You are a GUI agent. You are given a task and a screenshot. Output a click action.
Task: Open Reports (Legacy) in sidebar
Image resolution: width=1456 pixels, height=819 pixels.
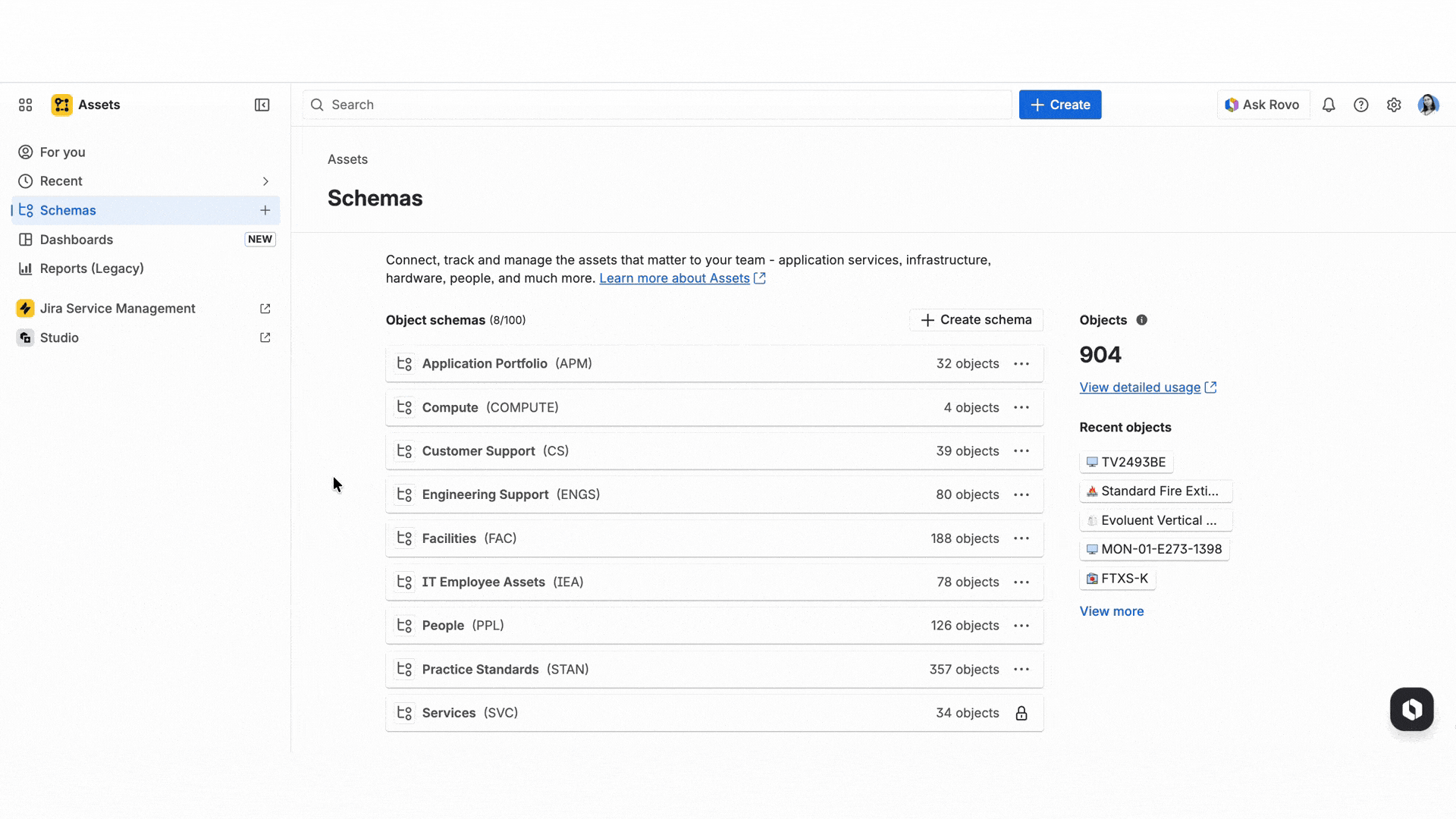click(92, 268)
